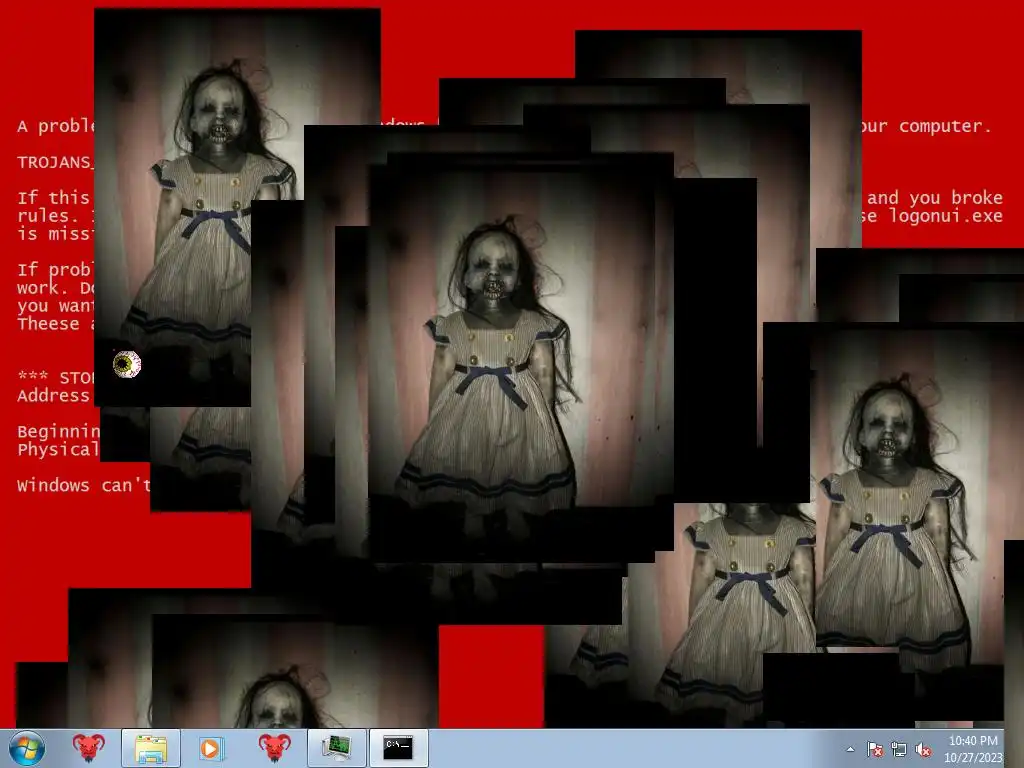
Task: Click the red devil icon beside the Start orb
Action: [x=89, y=748]
